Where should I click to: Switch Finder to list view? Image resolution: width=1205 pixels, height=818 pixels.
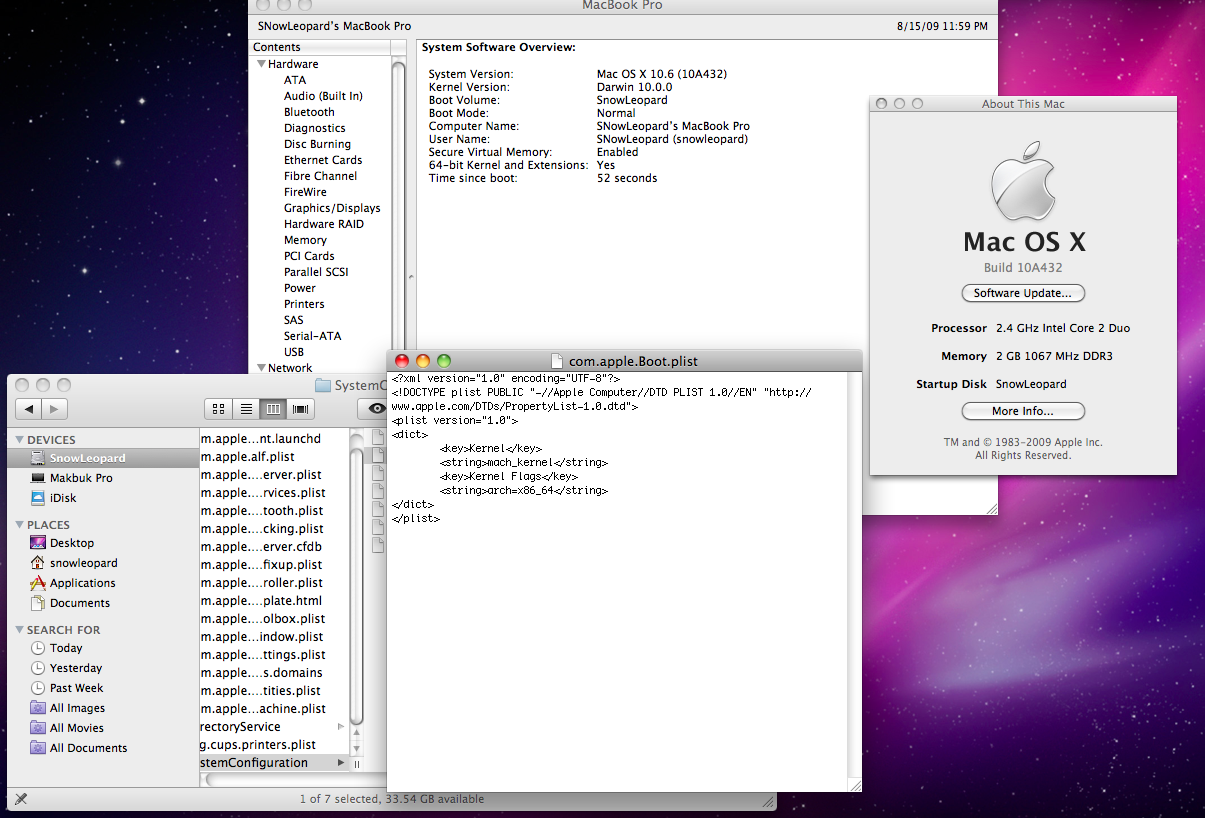(245, 409)
